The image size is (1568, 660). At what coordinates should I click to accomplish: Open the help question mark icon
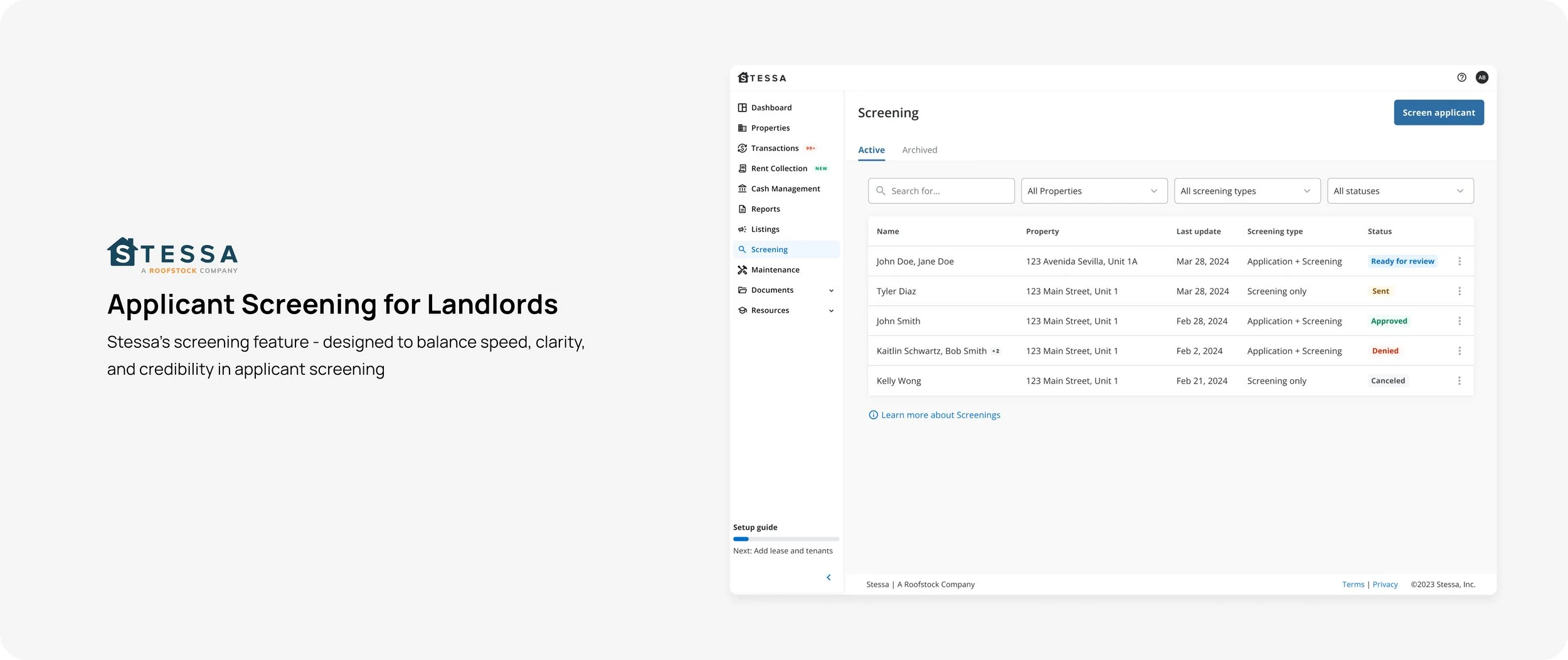click(x=1461, y=78)
